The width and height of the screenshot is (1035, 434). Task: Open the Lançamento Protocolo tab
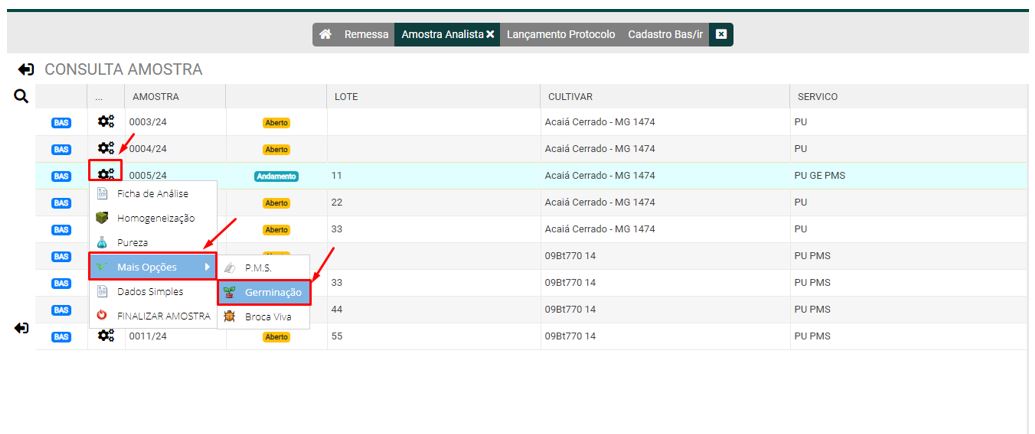click(561, 35)
